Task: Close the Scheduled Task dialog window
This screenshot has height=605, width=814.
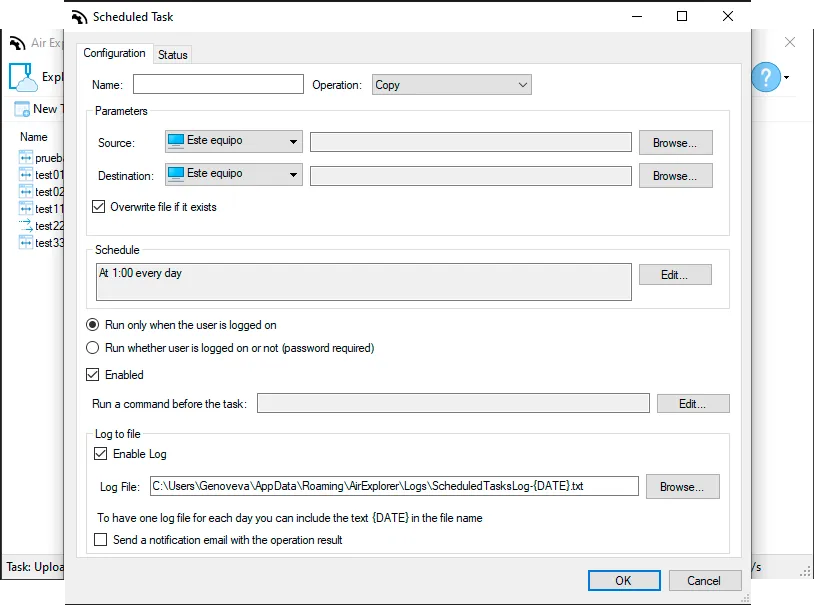Action: 728,17
